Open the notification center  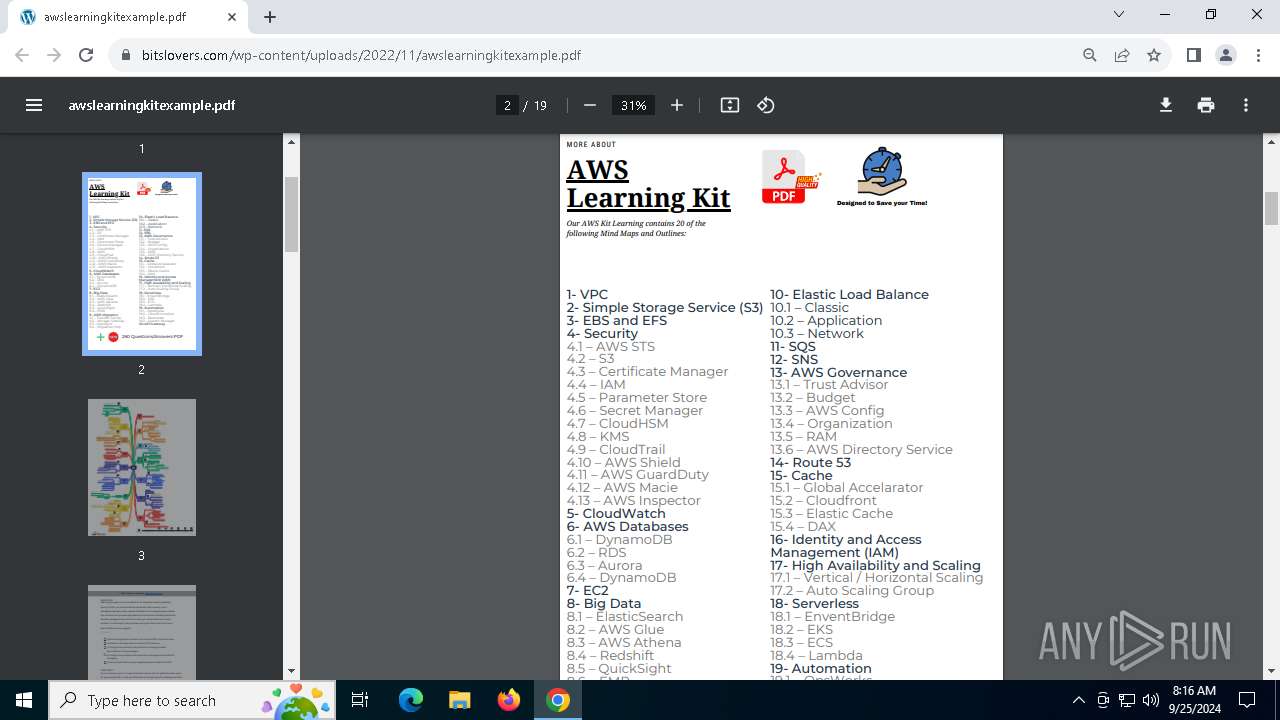[1247, 700]
